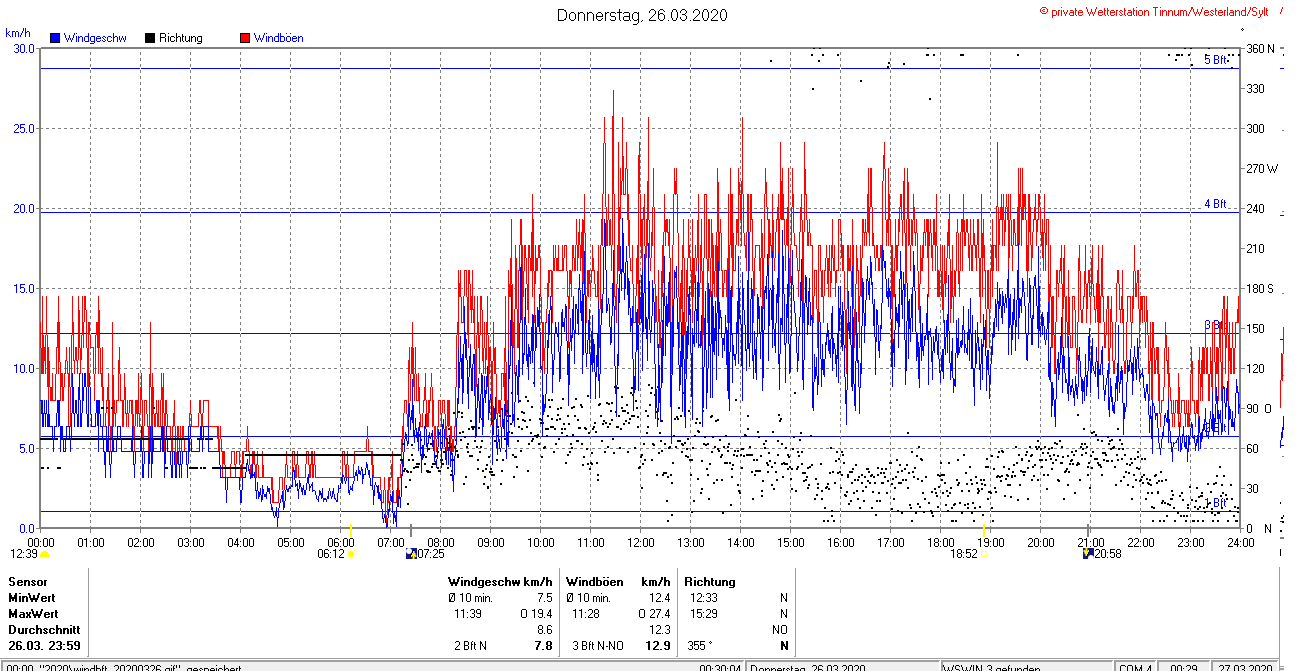Click the 24:00 time axis label

pos(1240,542)
